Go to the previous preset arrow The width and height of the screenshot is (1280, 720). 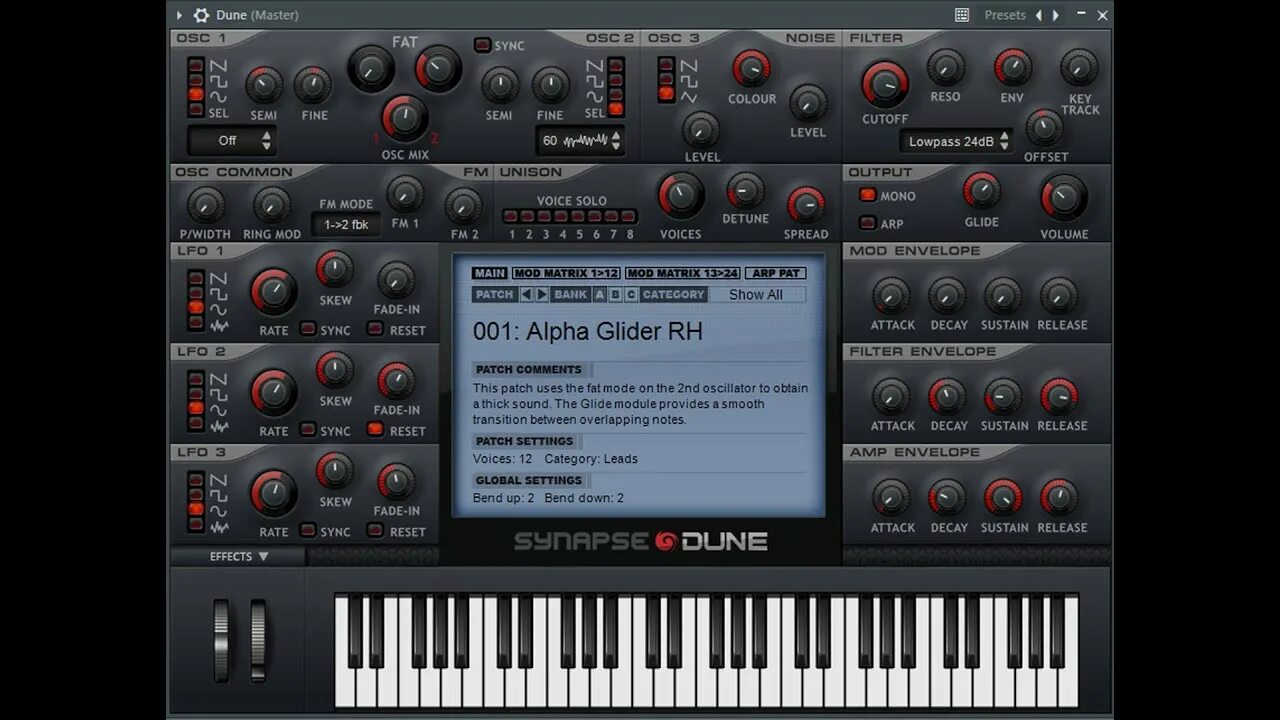[1038, 15]
